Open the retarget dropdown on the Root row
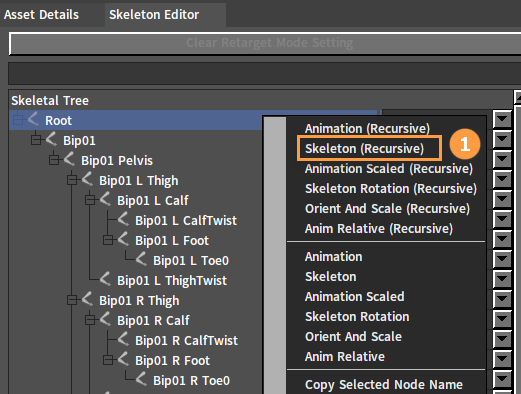The image size is (521, 394). tap(502, 119)
